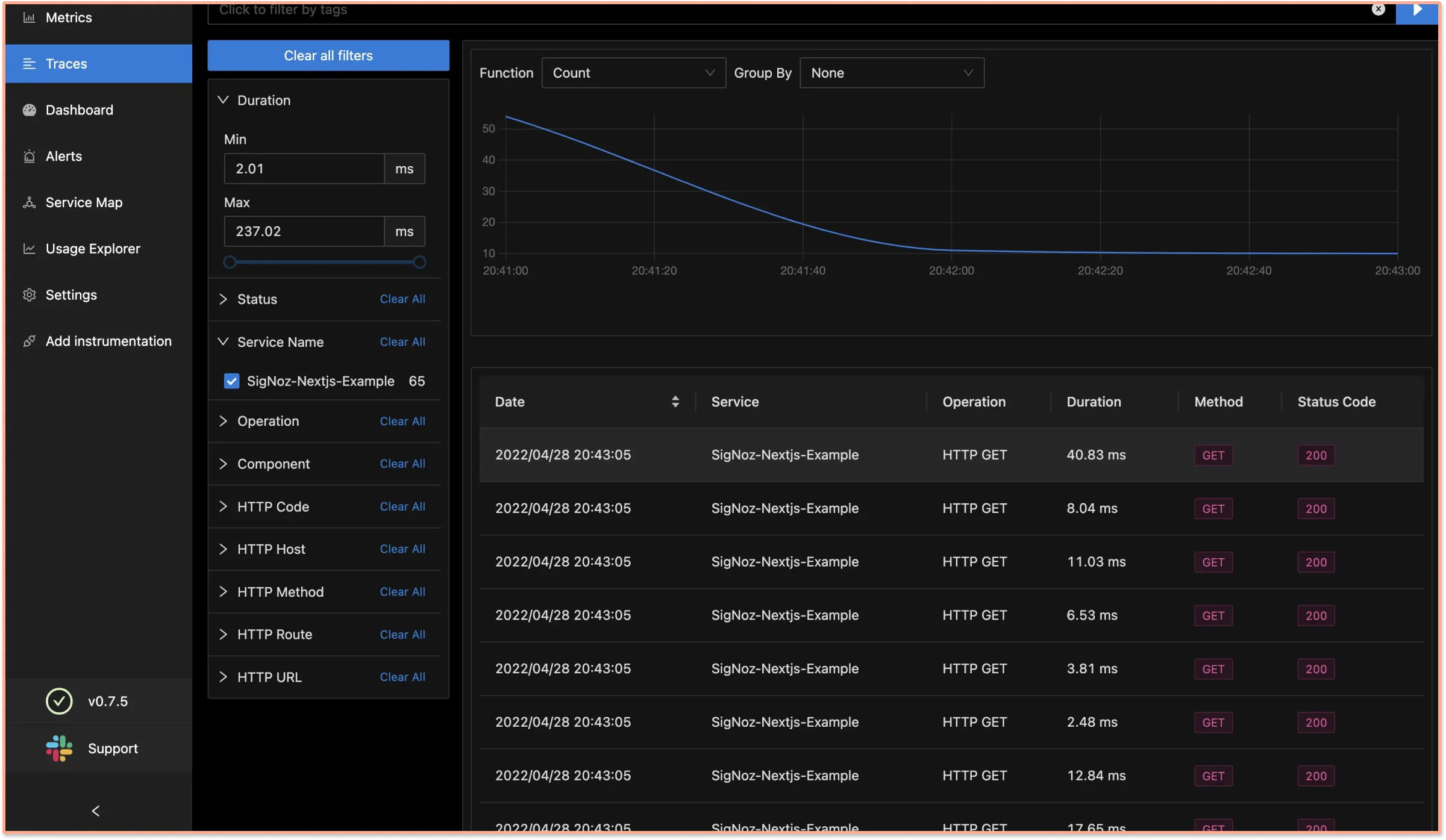Open the Function Count dropdown
The image size is (1446, 840).
point(633,73)
